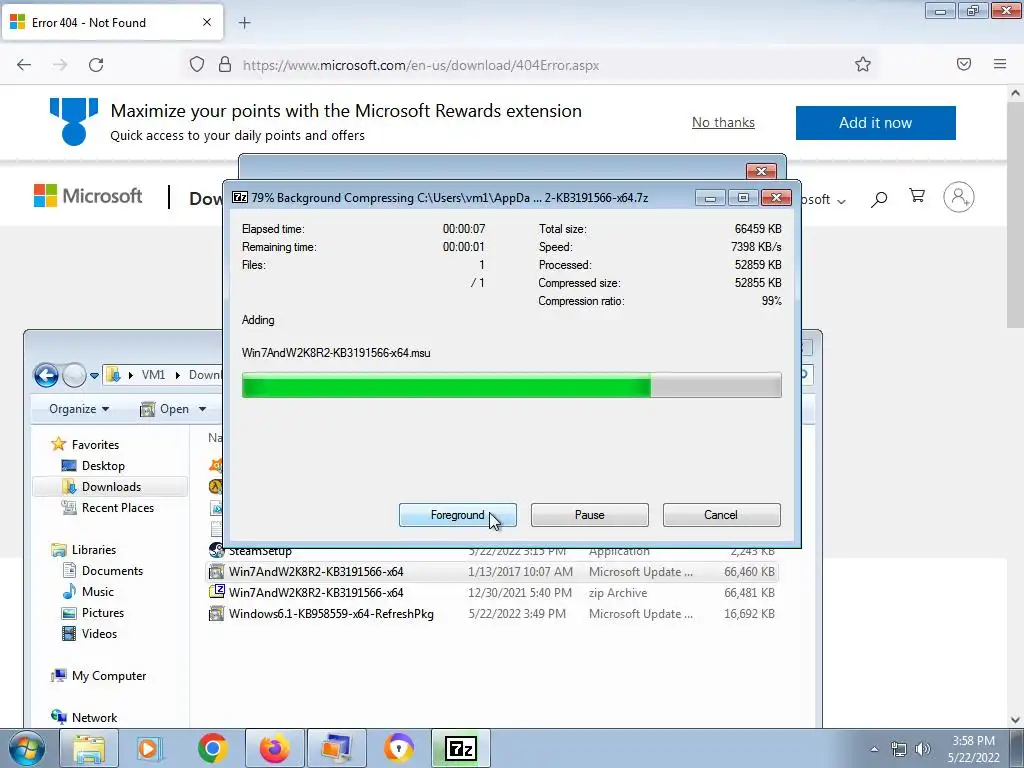Open Windows Explorer from taskbar
This screenshot has height=768, width=1024.
click(89, 748)
